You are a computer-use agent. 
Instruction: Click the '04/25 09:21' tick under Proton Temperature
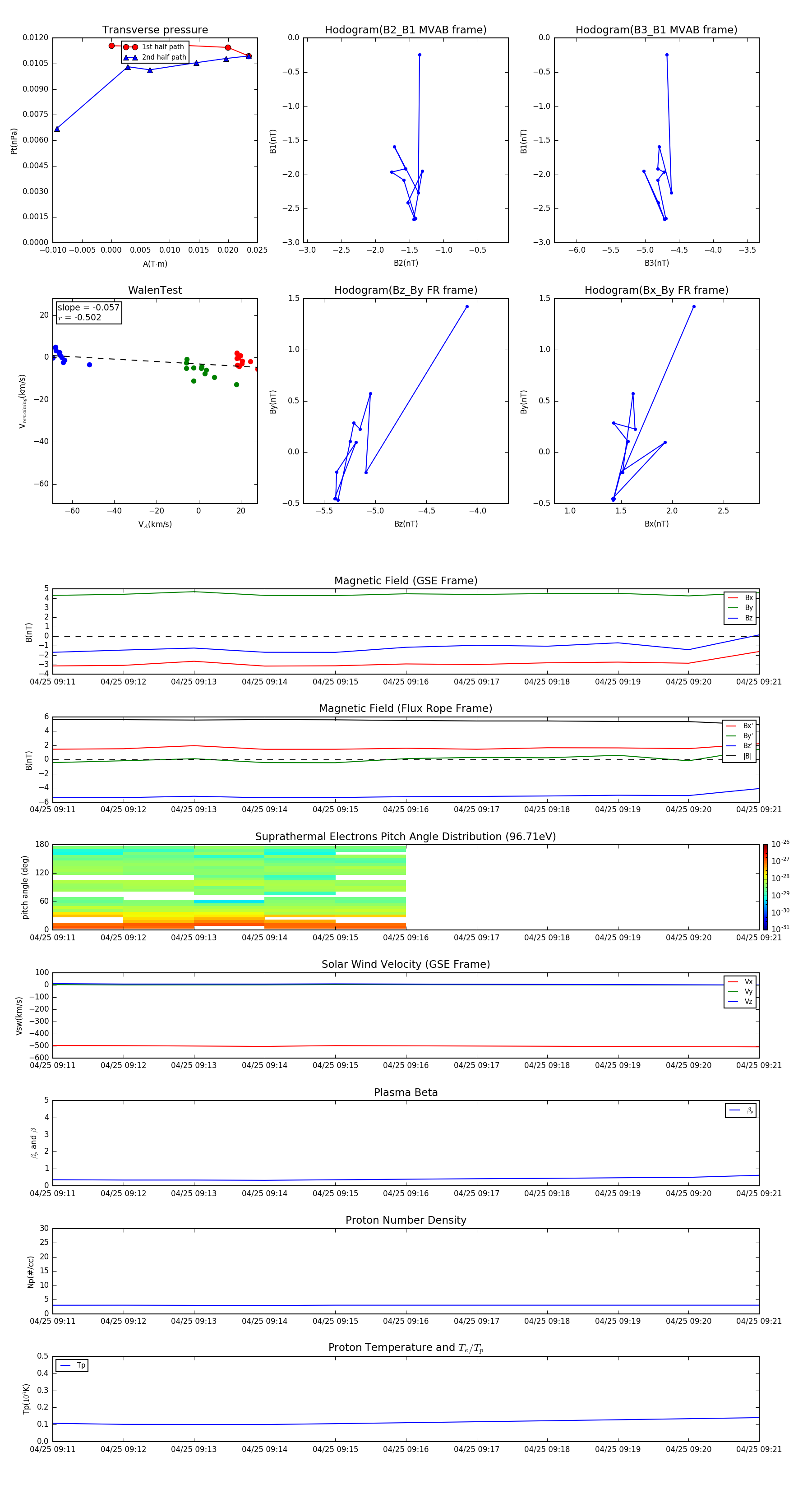(x=759, y=1449)
